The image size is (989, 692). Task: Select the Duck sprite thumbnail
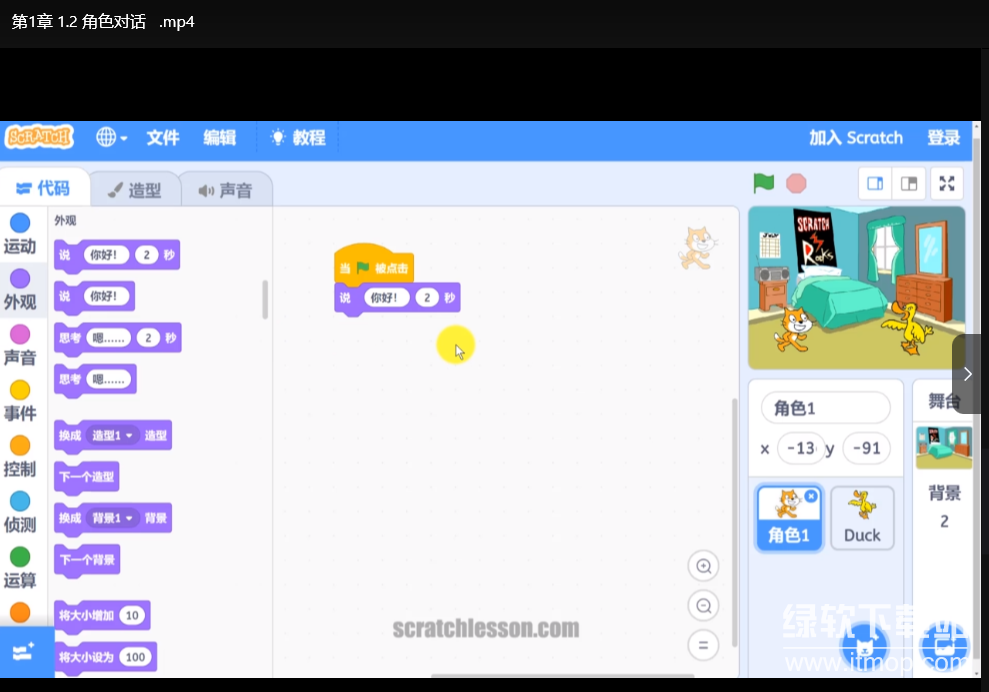click(x=862, y=517)
